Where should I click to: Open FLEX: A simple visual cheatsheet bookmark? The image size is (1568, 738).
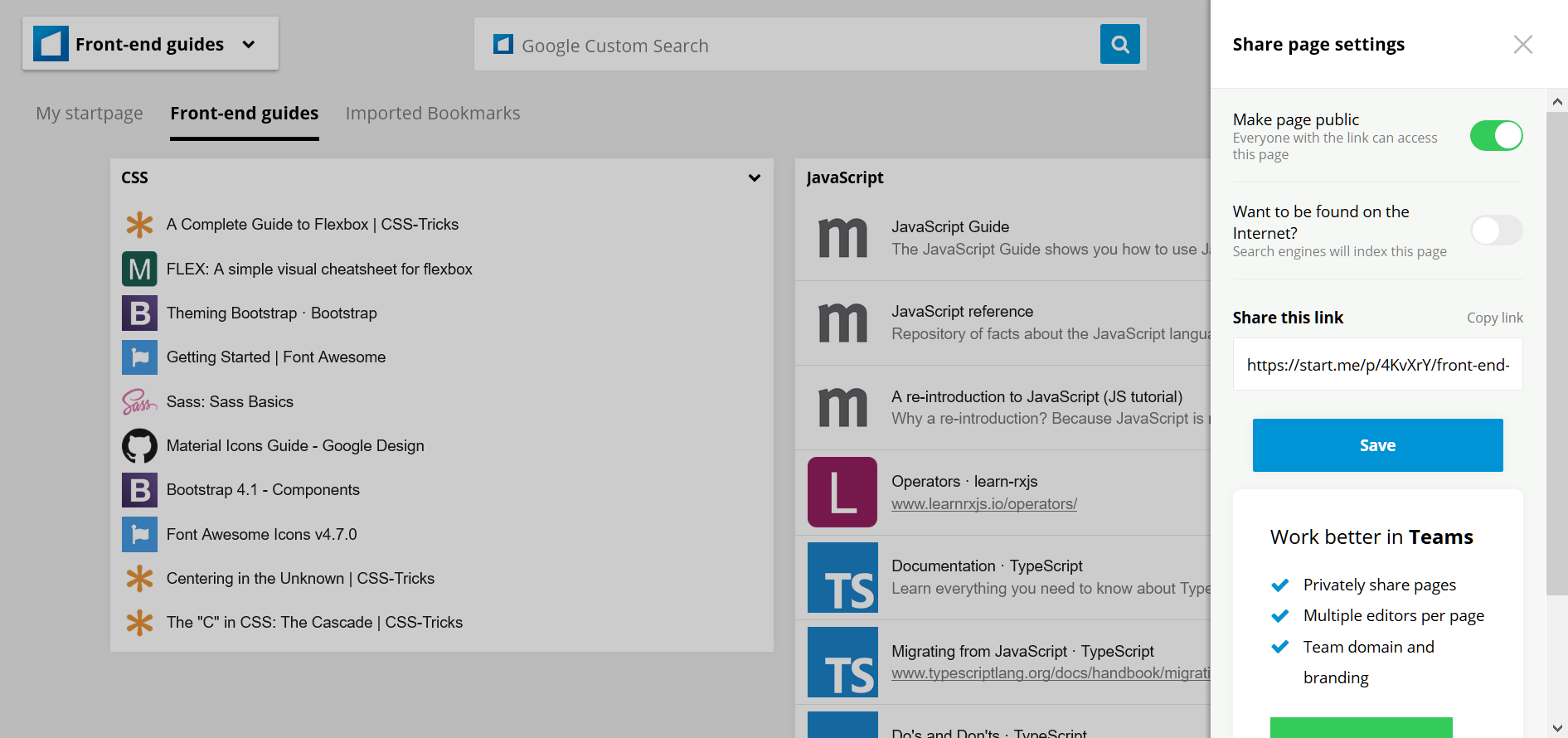(x=319, y=269)
